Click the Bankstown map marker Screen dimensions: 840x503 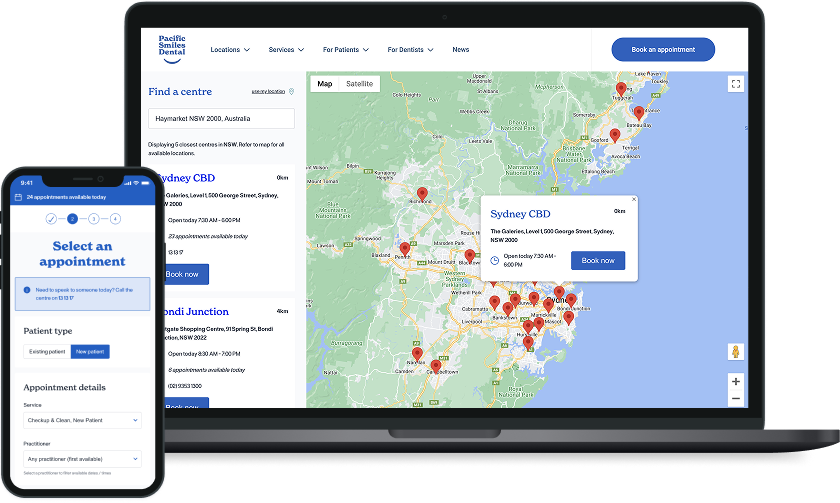click(507, 309)
